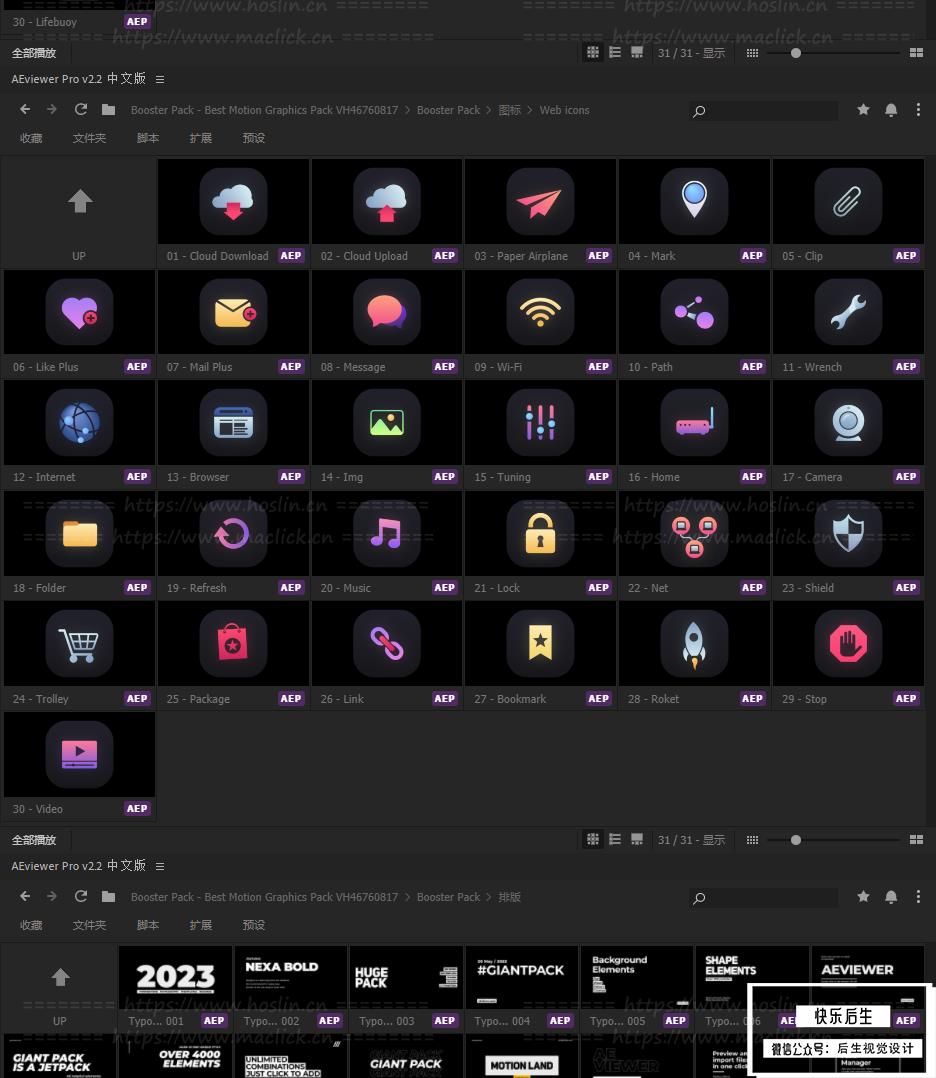Click 全部播放 above the Web icons panel
Viewport: 936px width, 1078px height.
34,53
